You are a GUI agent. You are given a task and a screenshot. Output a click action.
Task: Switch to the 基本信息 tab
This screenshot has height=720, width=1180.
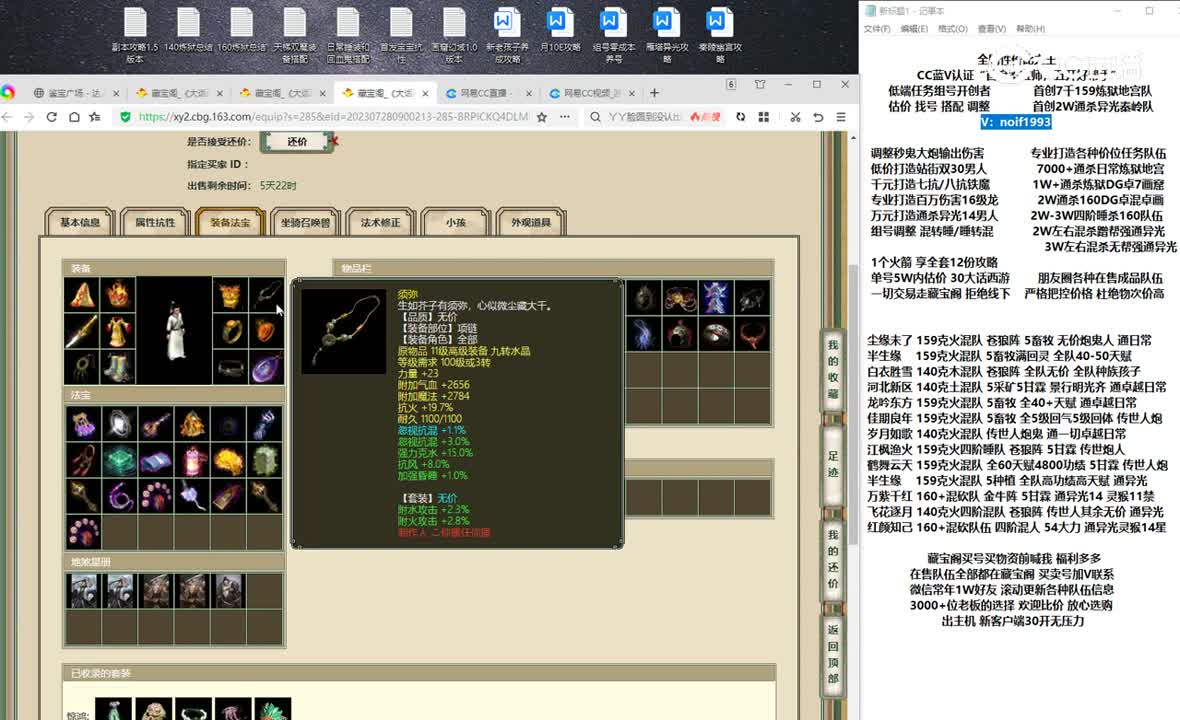coord(80,222)
